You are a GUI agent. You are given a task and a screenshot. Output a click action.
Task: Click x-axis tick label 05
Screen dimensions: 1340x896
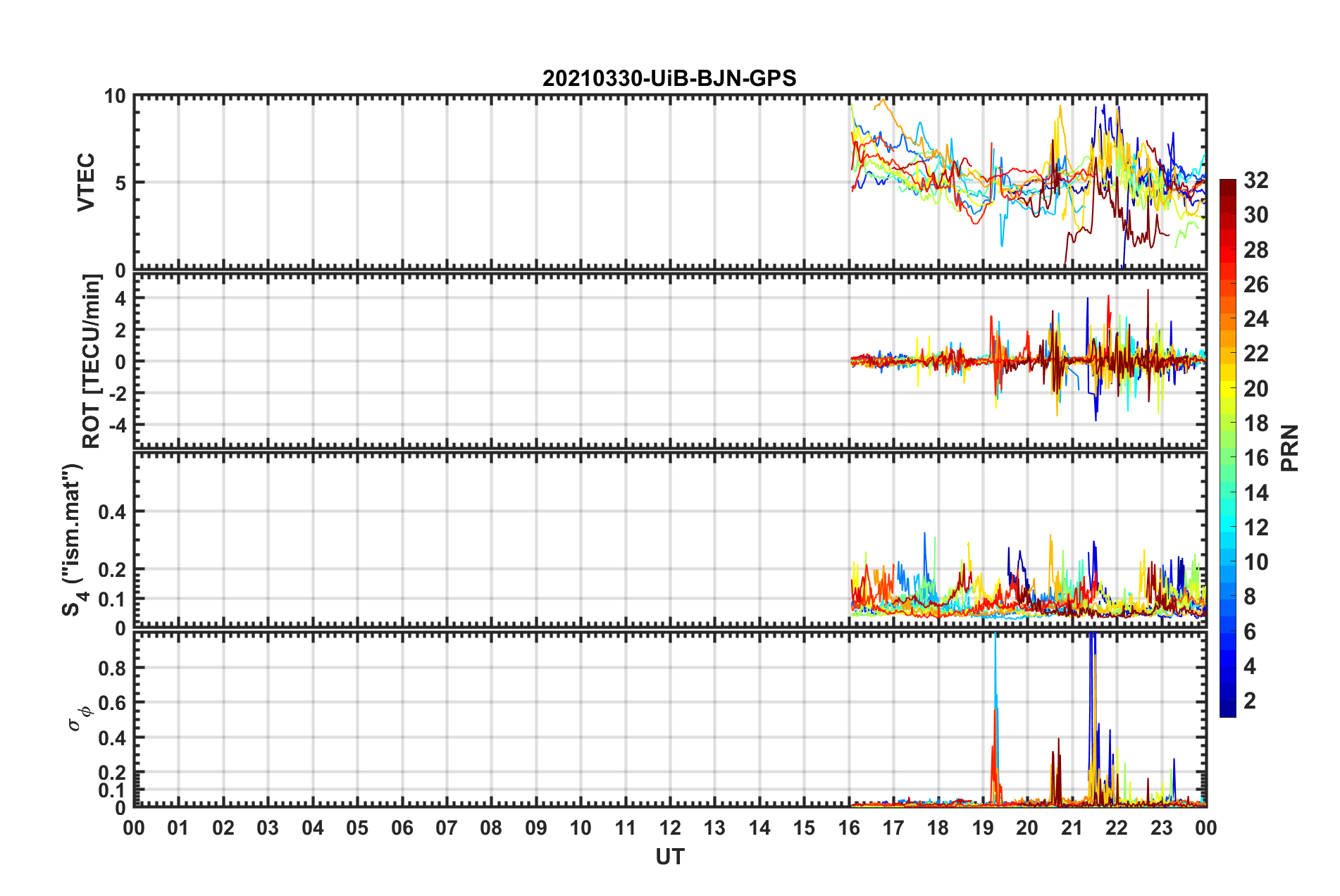pos(357,828)
